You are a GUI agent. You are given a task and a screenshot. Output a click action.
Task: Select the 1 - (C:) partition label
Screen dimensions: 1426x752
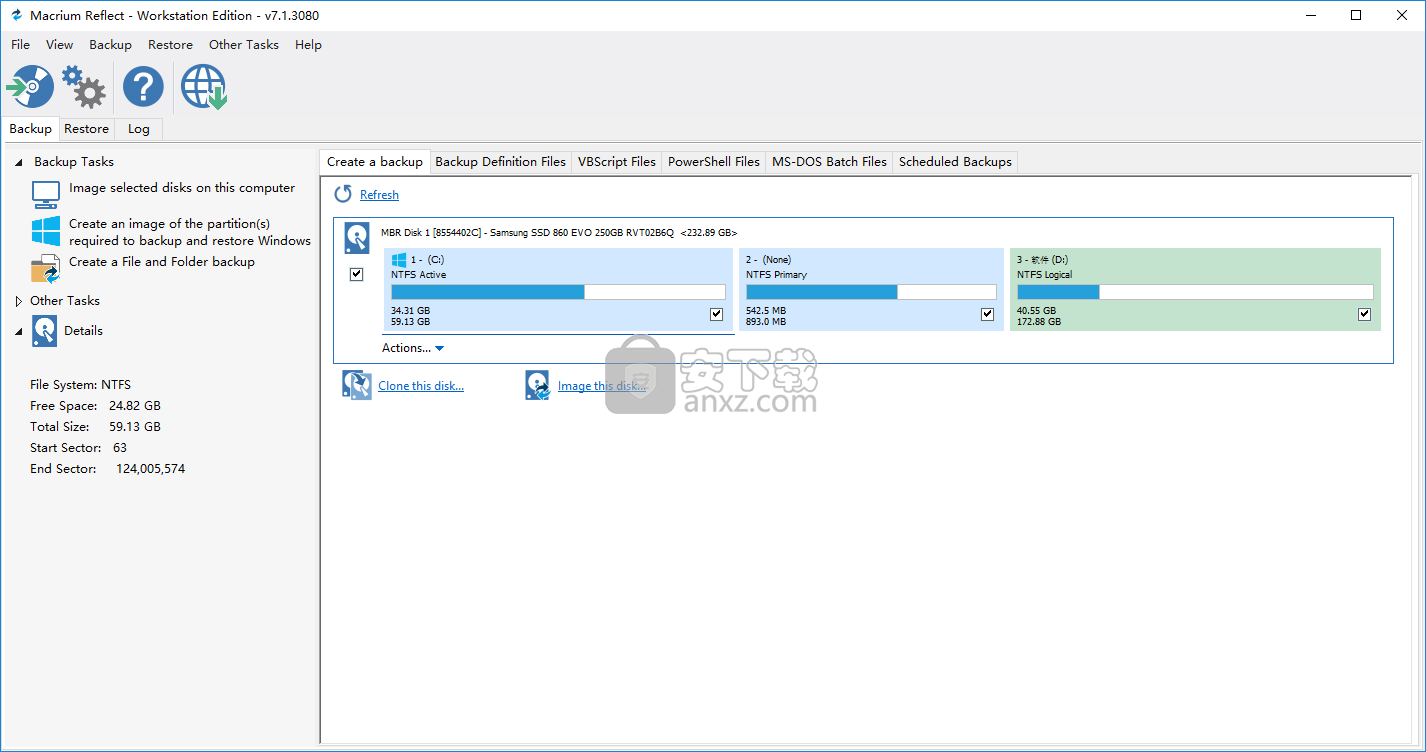(x=427, y=260)
